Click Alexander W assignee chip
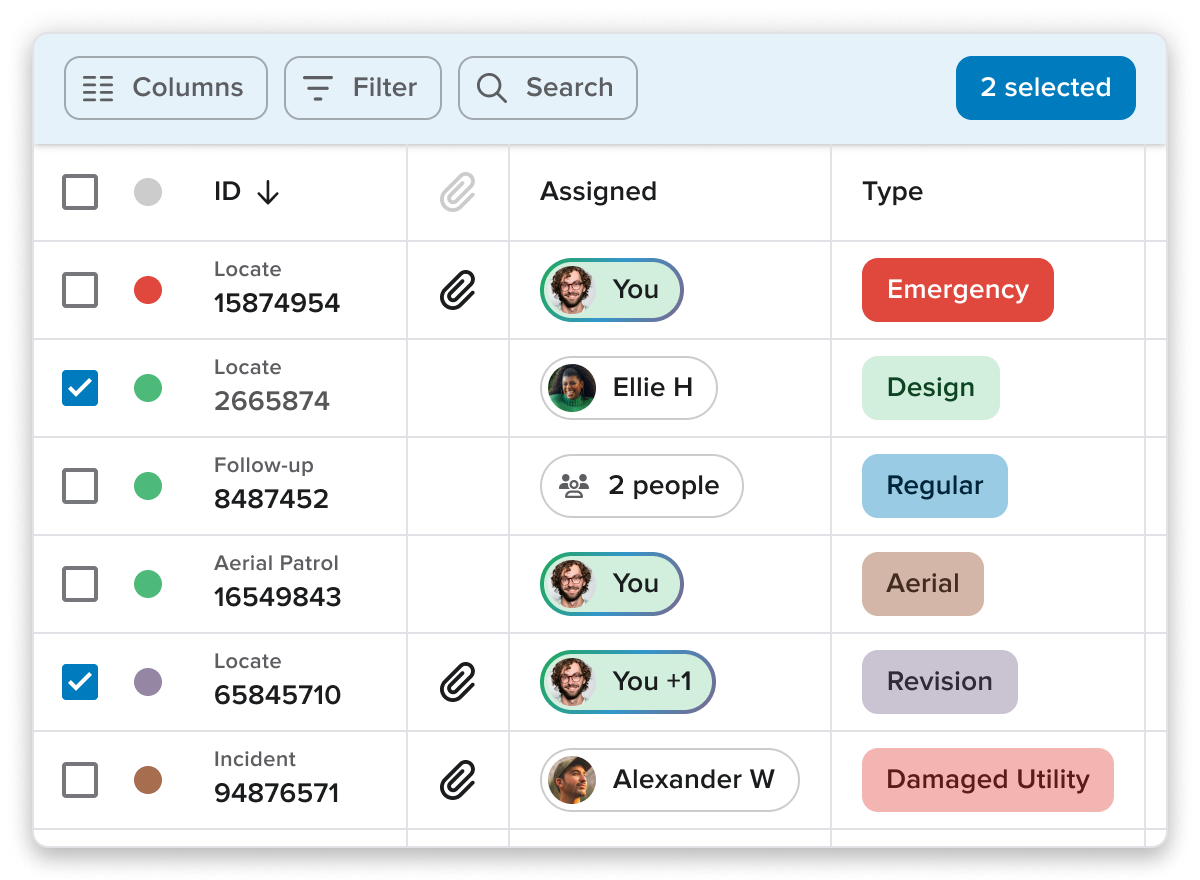The width and height of the screenshot is (1200, 880). 669,780
